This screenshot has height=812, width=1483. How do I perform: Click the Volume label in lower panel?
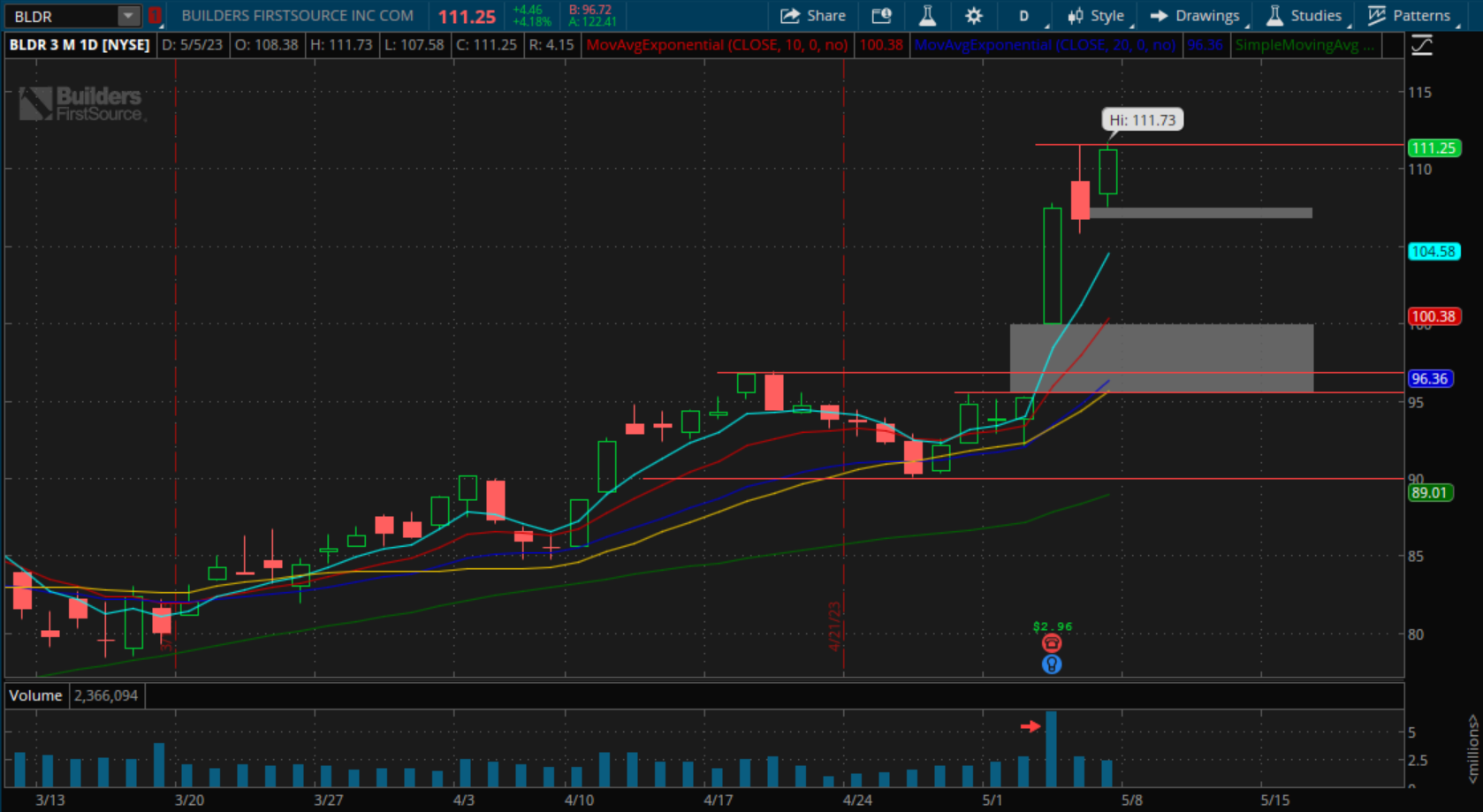coord(35,695)
